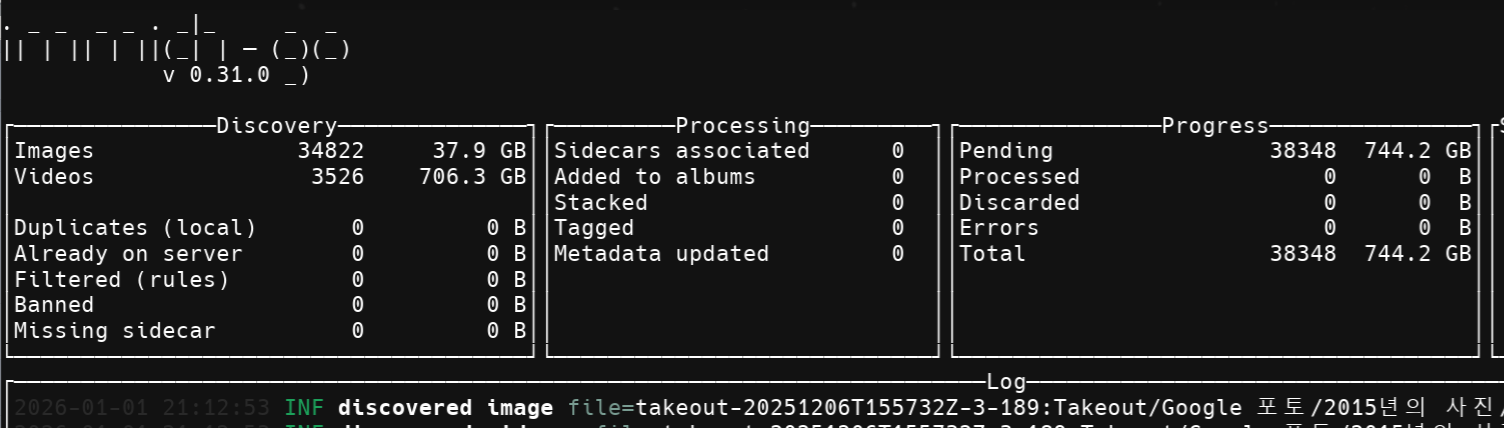This screenshot has width=1504, height=428.
Task: Click the Pending count 38348
Action: tap(1302, 151)
